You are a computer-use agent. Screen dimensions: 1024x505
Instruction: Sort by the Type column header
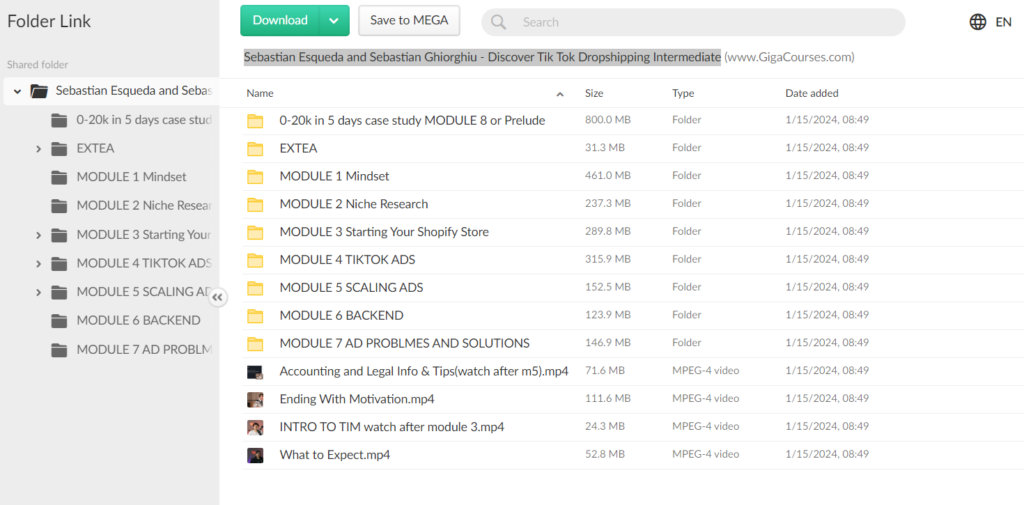[683, 93]
